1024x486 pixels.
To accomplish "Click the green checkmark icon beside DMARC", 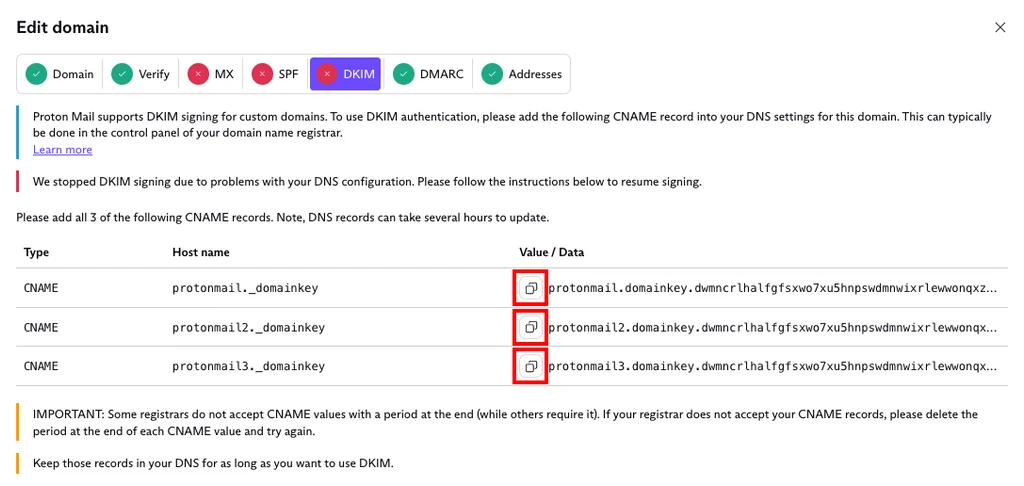I will tap(404, 74).
